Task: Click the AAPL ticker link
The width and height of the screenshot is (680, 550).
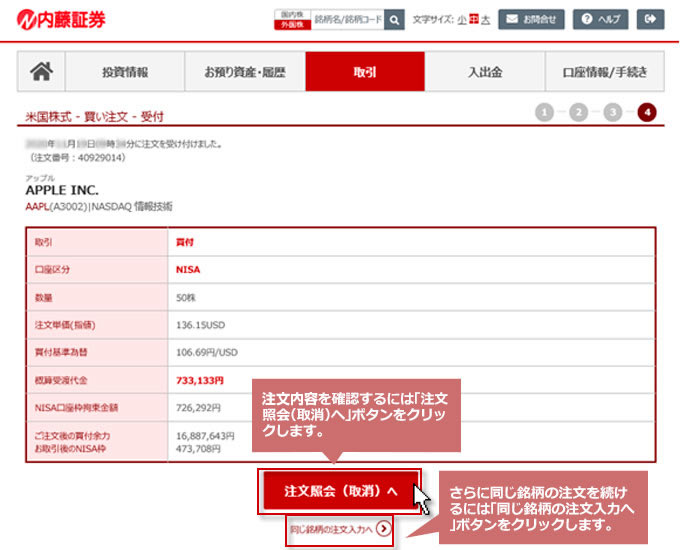Action: (37, 207)
